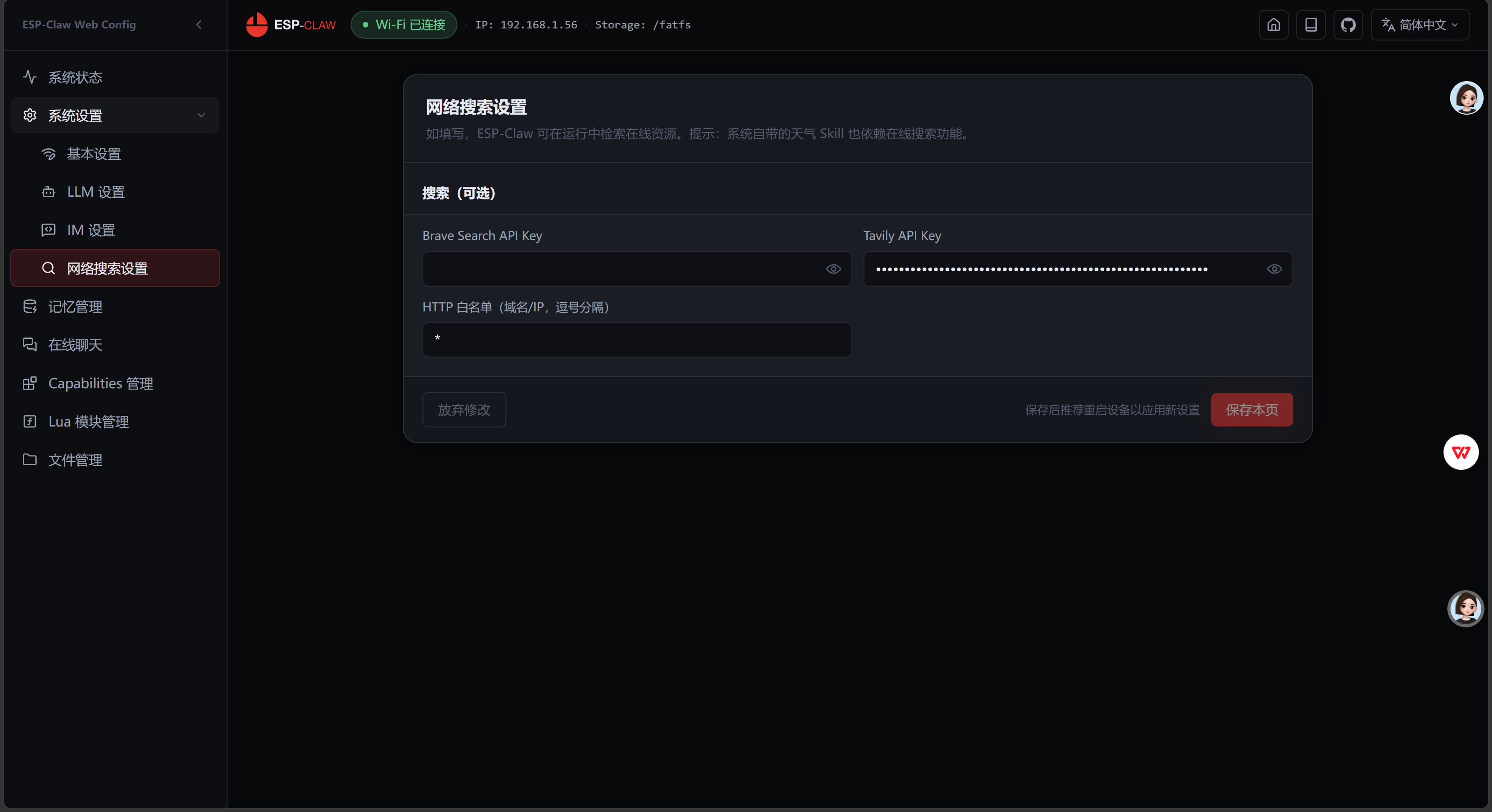
Task: Click the top floating avatar assistant
Action: [x=1466, y=98]
